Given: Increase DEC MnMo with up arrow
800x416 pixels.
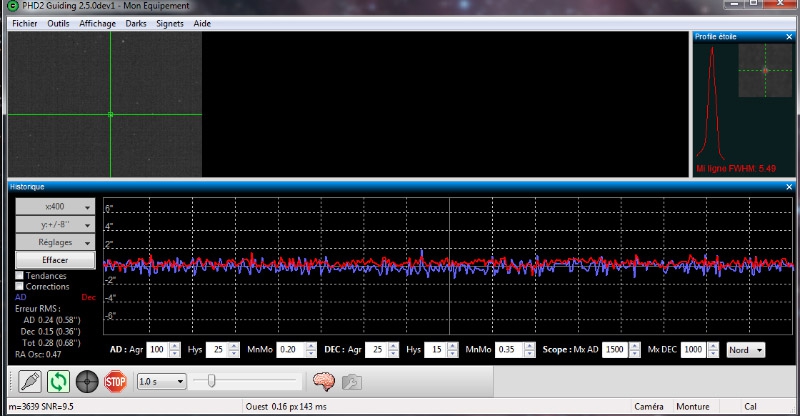Looking at the screenshot, I should tap(530, 346).
